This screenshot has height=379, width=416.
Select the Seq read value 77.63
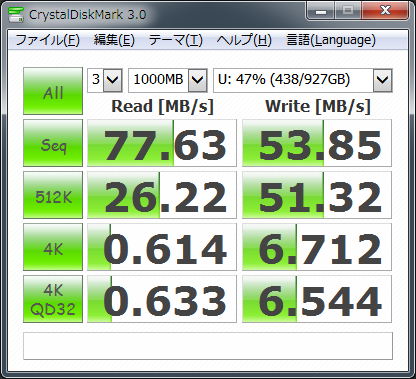click(x=162, y=143)
